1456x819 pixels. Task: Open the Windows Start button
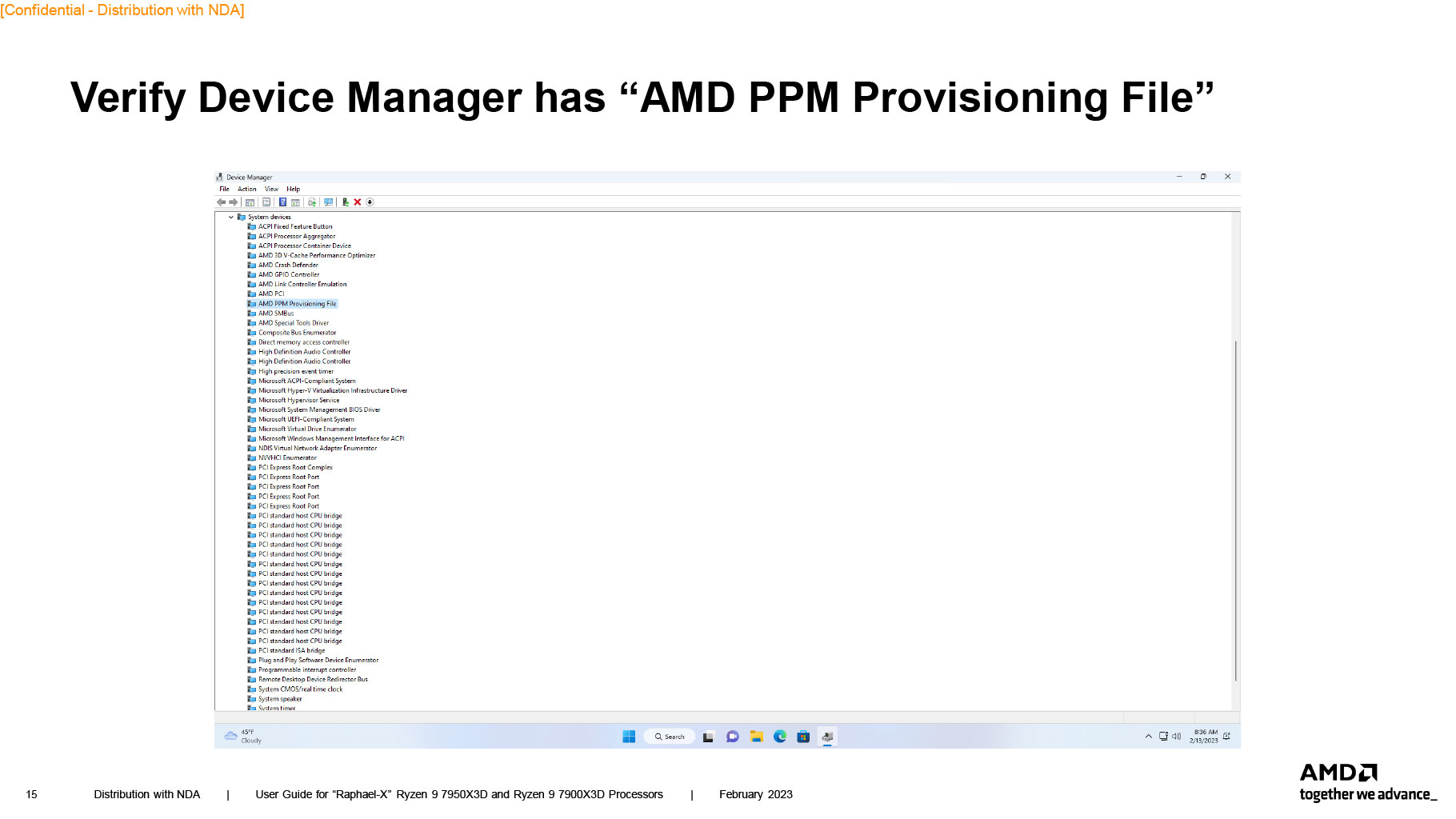tap(629, 737)
